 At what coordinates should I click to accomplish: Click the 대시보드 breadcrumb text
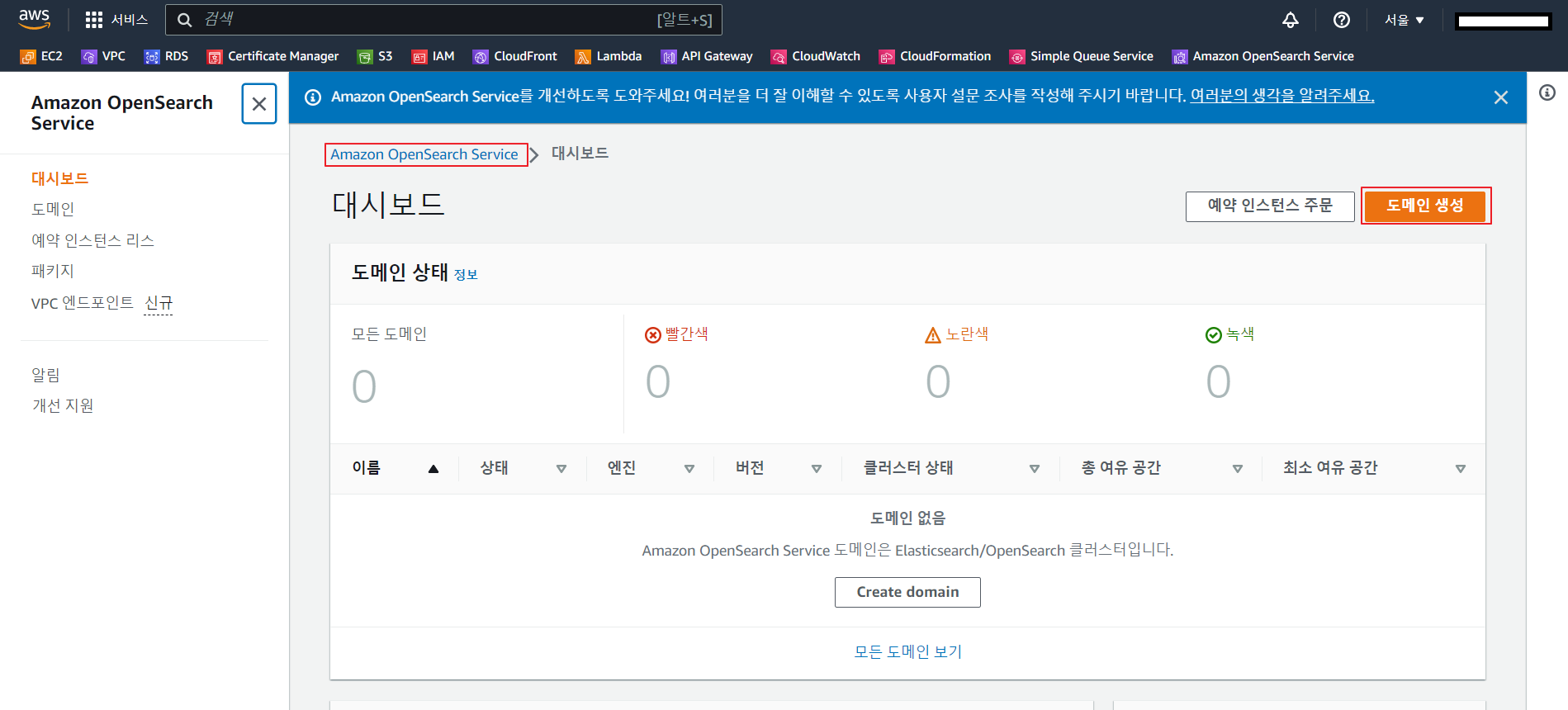(580, 153)
